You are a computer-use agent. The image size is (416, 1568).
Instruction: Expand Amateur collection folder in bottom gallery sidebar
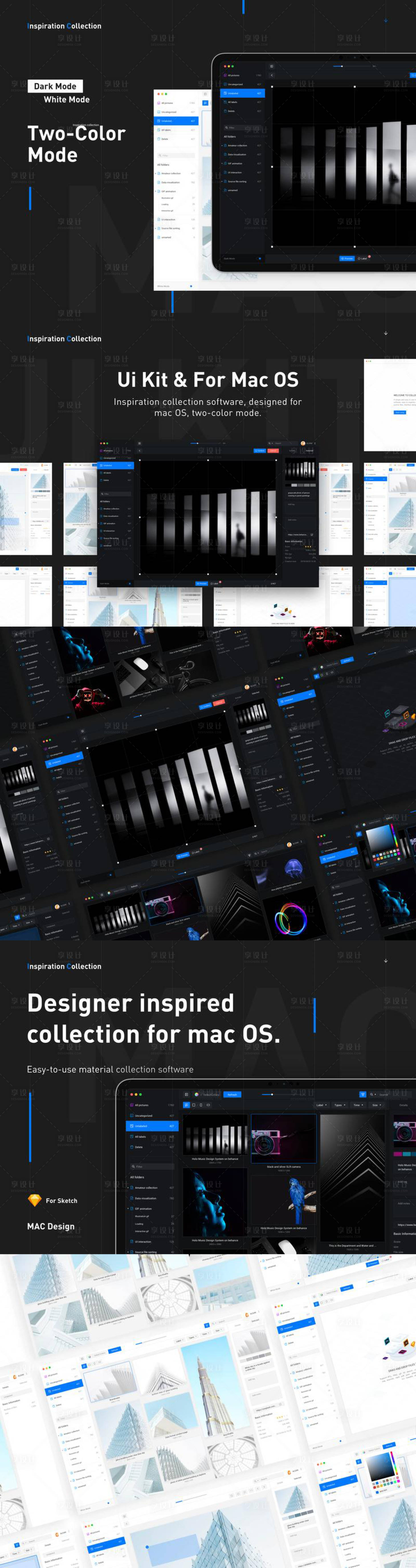[x=128, y=1188]
